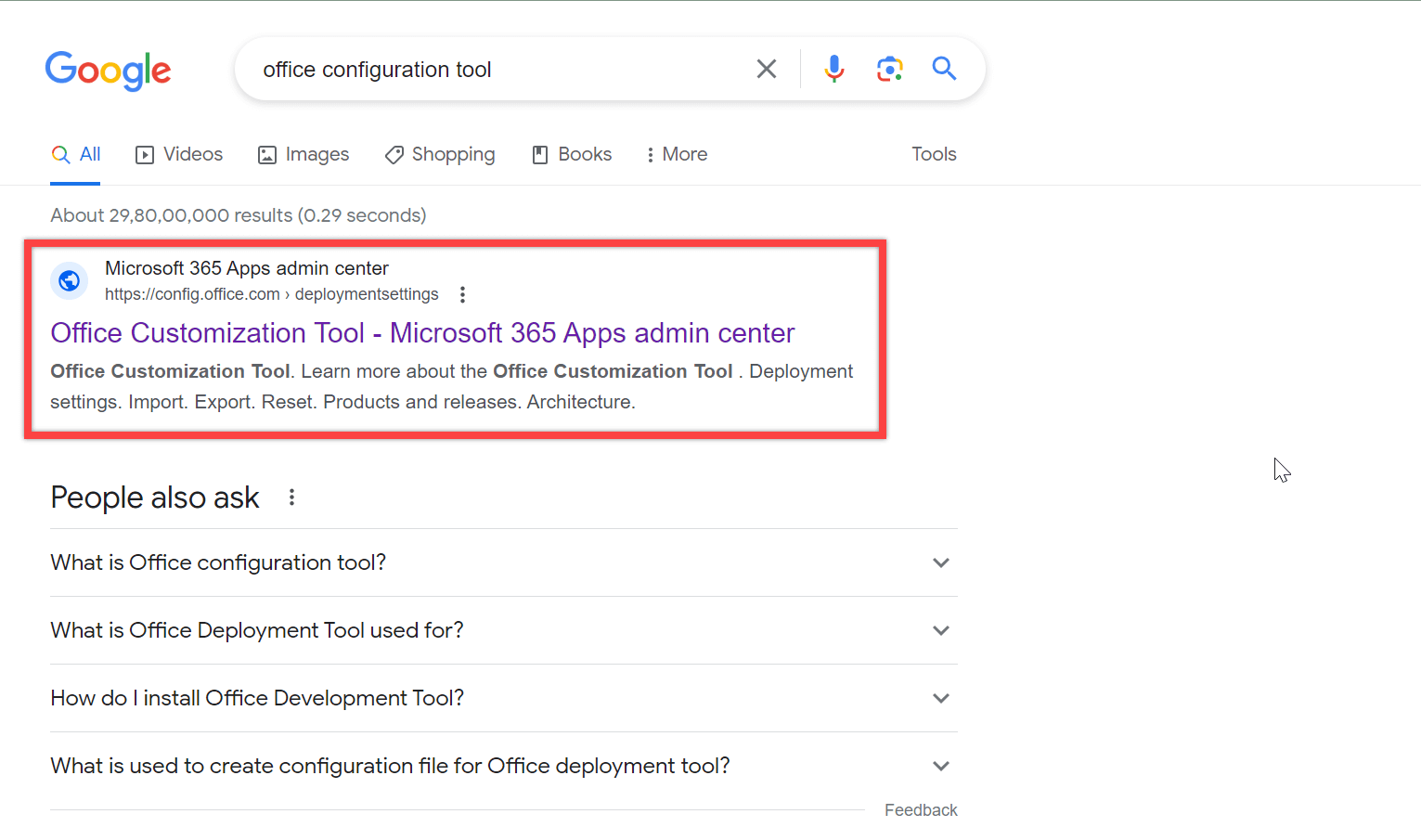Click the result snippet description text

[452, 386]
